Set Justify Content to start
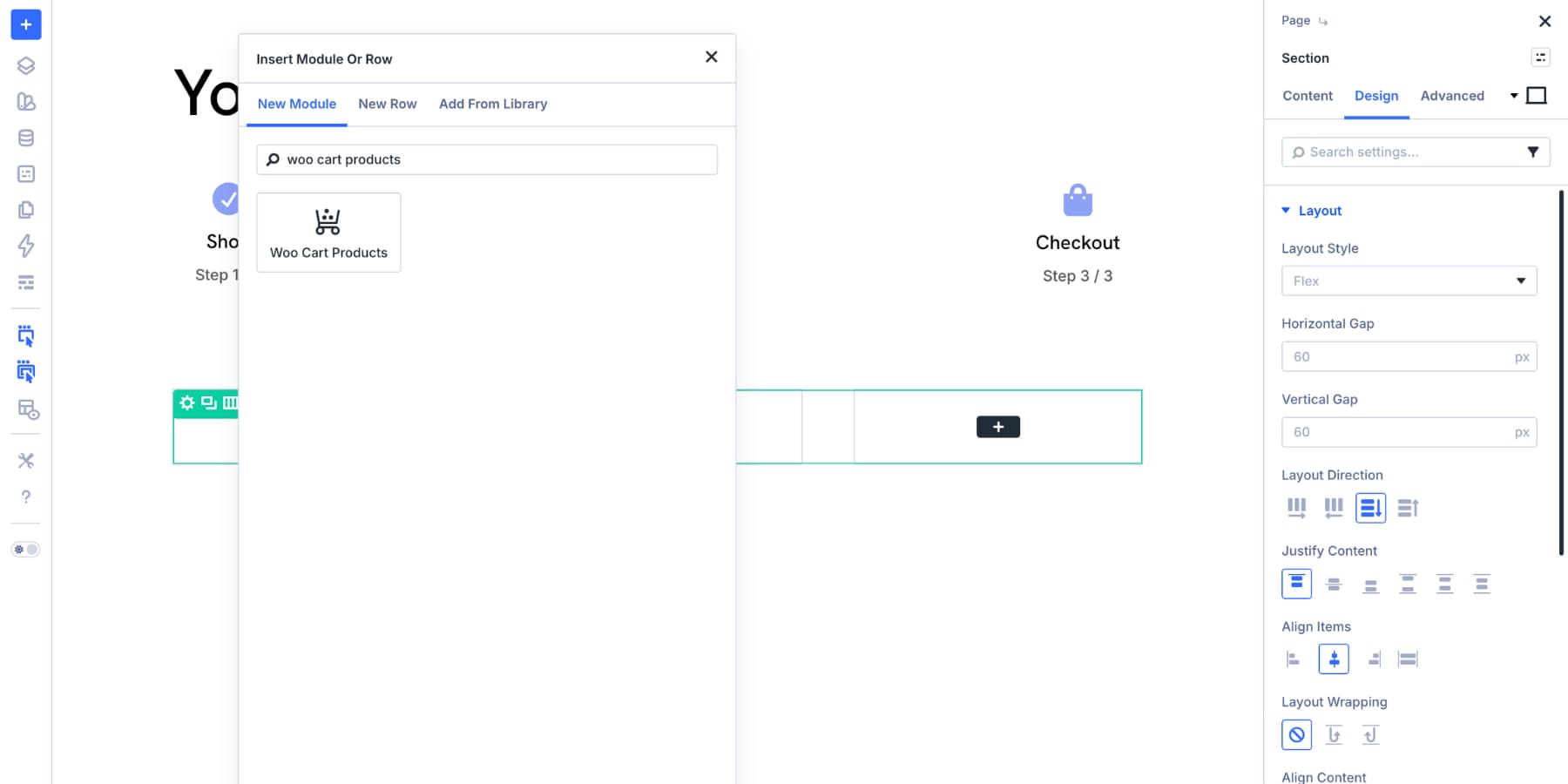The width and height of the screenshot is (1568, 784). tap(1297, 584)
